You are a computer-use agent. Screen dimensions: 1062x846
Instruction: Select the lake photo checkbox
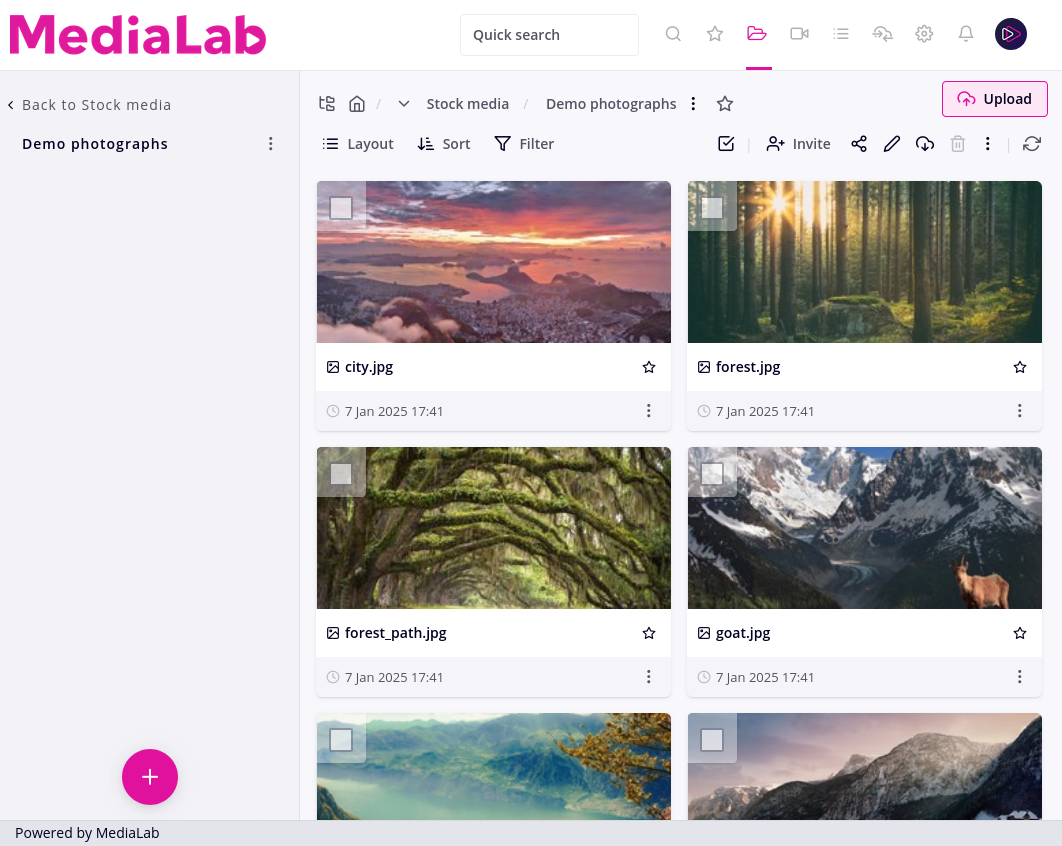pos(341,740)
